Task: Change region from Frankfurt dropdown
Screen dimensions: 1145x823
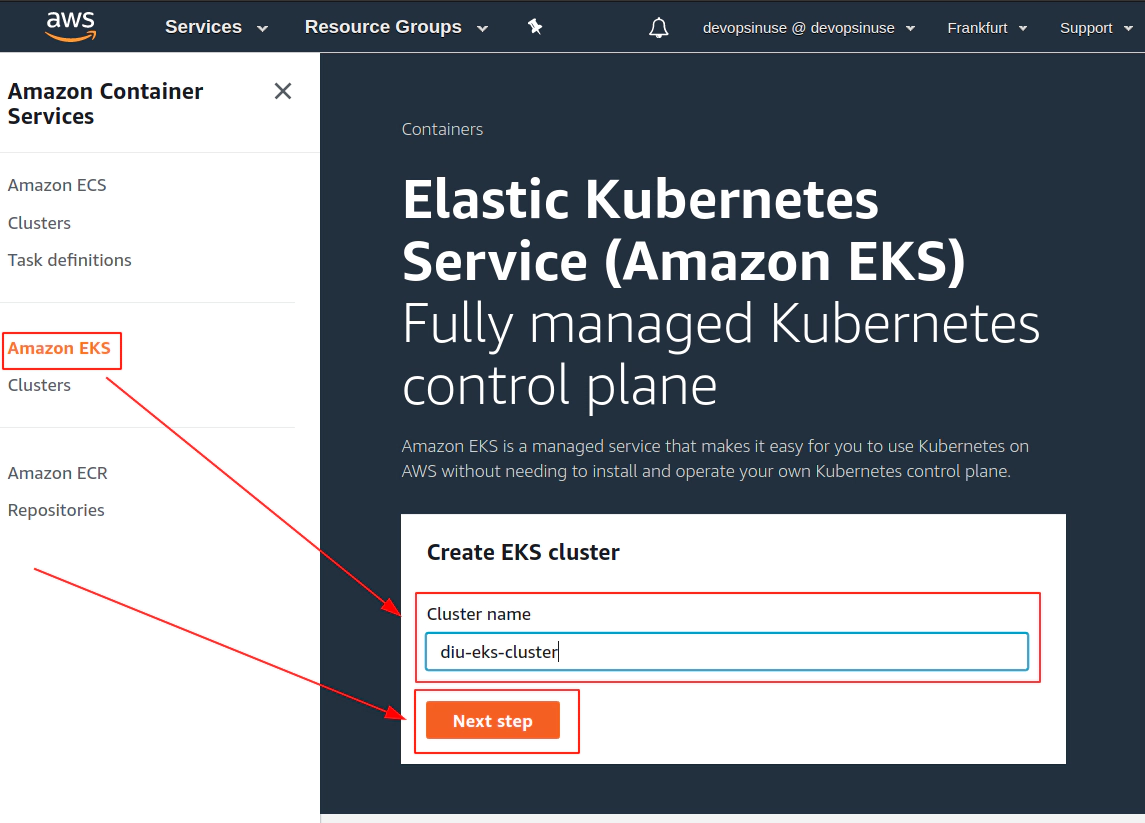Action: click(x=987, y=28)
